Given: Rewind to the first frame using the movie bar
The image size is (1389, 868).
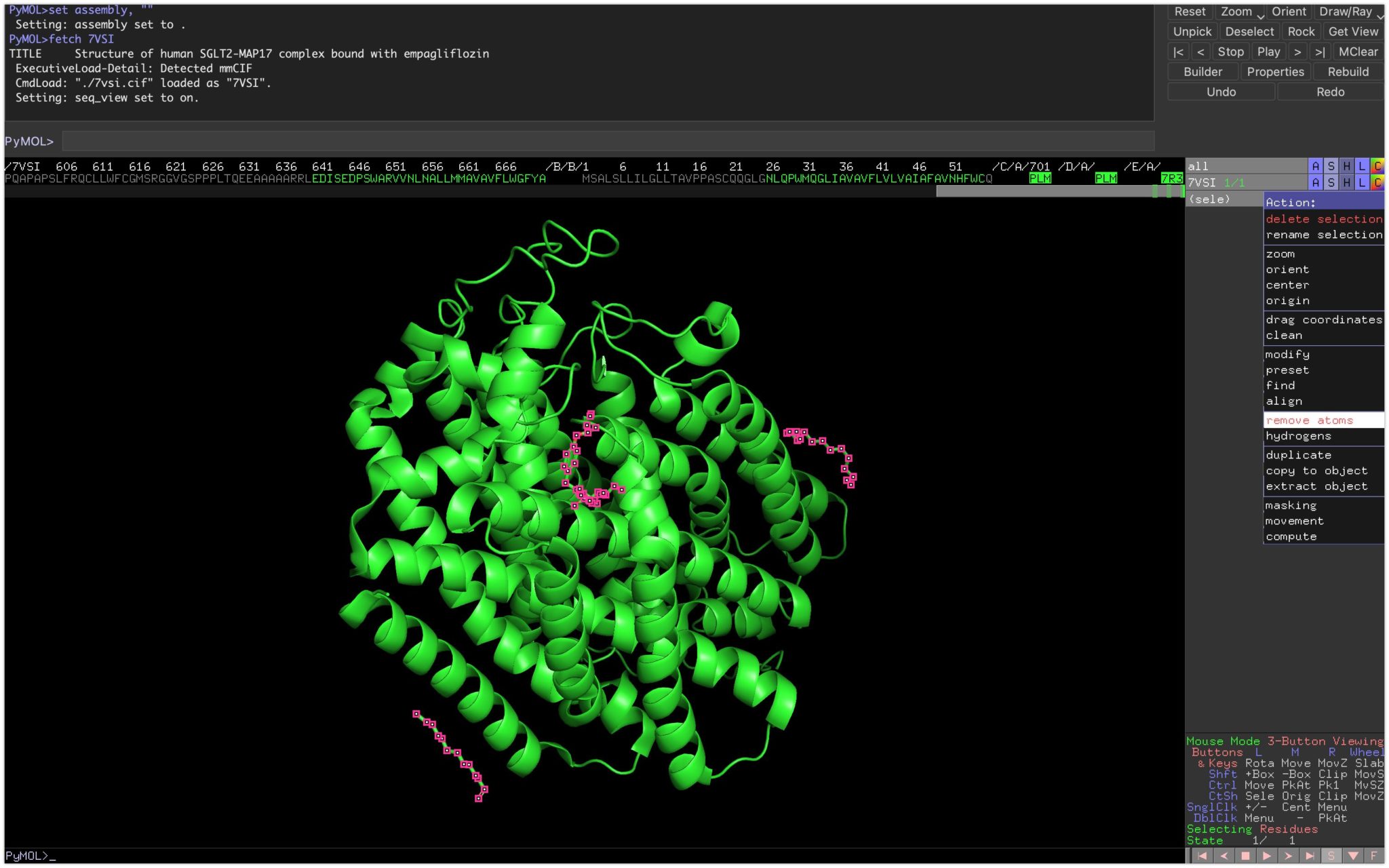Looking at the screenshot, I should click(x=1203, y=856).
